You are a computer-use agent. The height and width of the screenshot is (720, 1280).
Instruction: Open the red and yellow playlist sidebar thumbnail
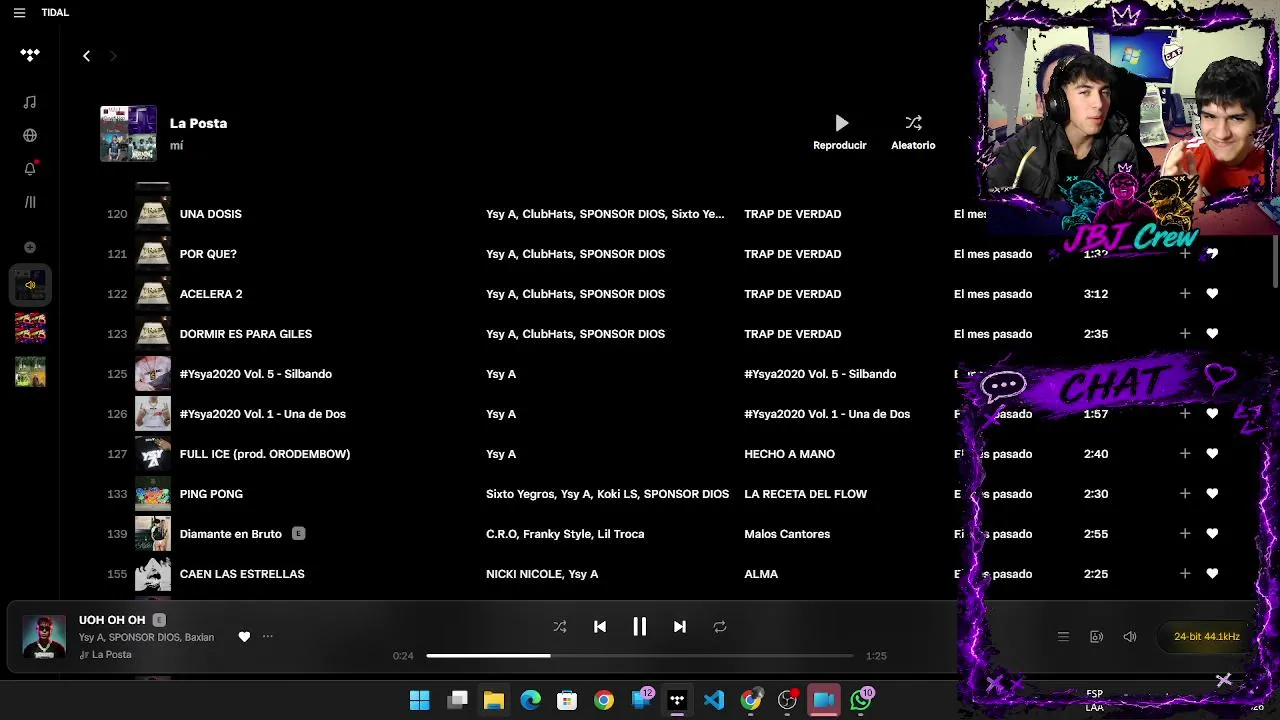click(x=30, y=328)
